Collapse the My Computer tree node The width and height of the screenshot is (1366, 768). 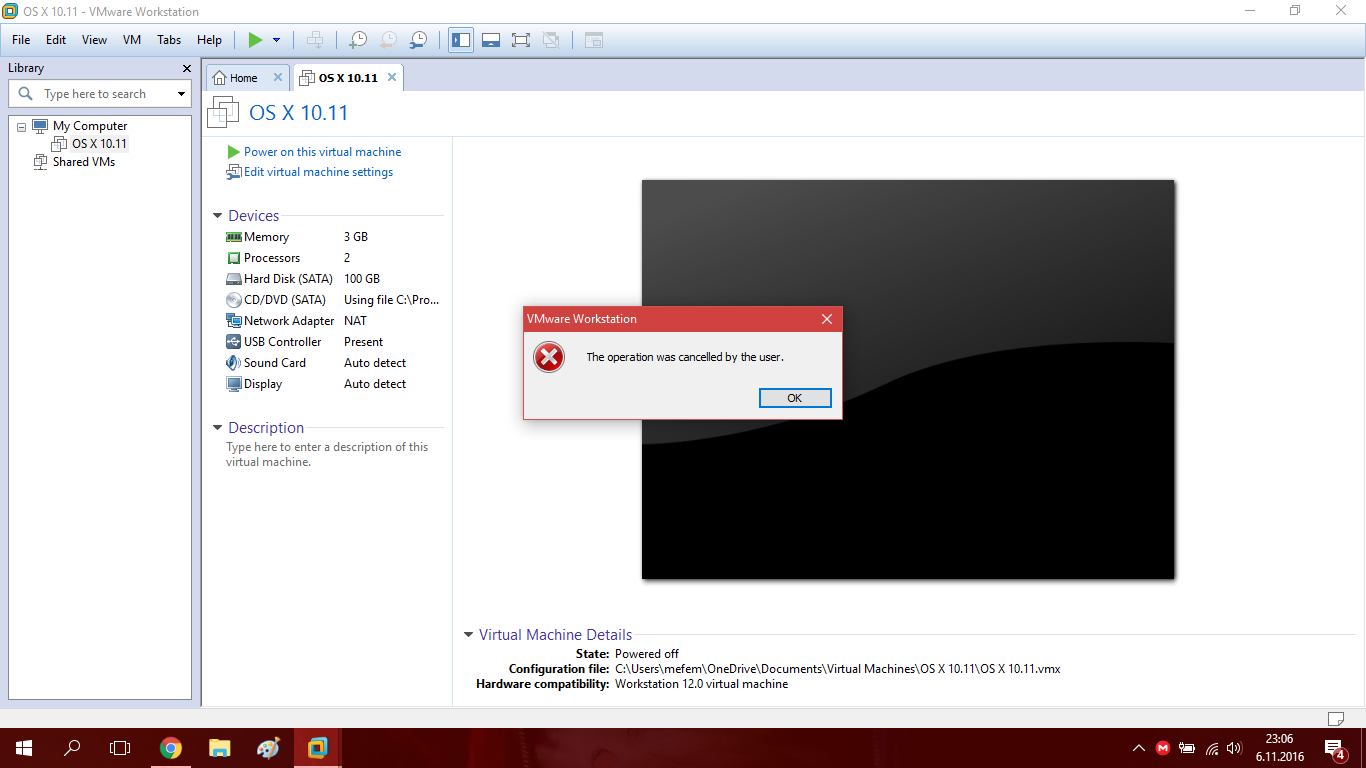click(x=22, y=127)
